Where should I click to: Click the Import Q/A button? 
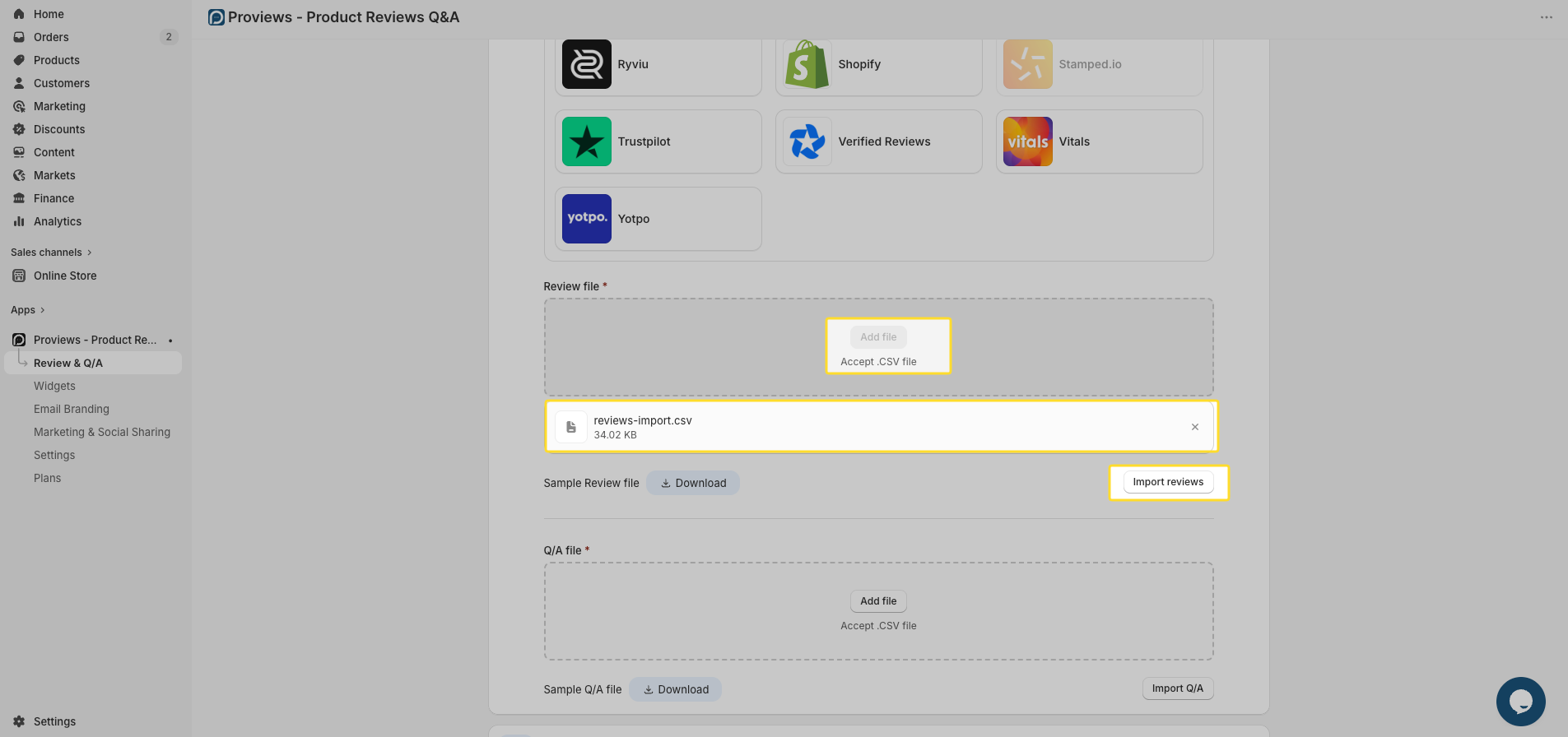(x=1178, y=688)
